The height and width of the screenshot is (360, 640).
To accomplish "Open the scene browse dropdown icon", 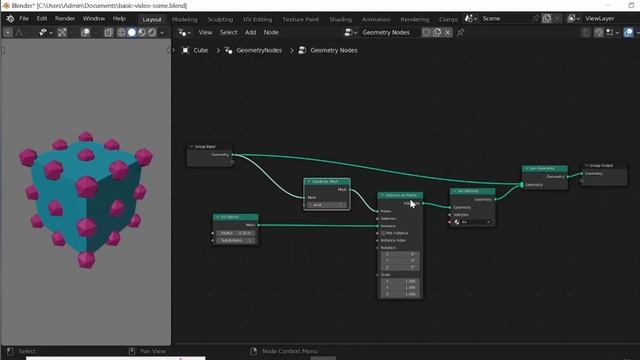I will pos(471,19).
